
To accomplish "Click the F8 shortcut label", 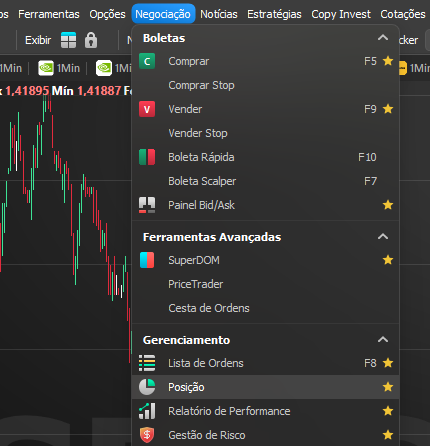I will click(x=370, y=363).
